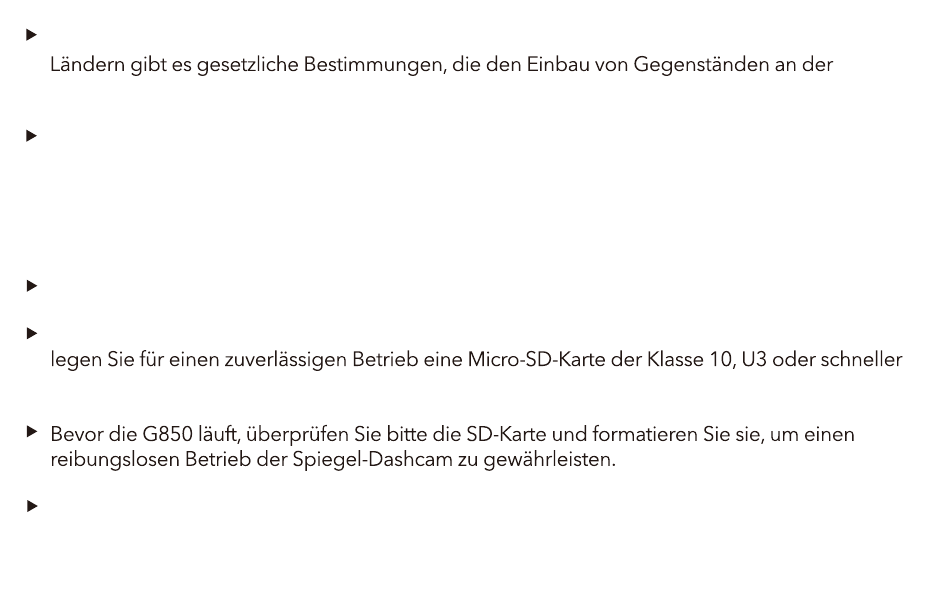Click the bullet arrow beside 'Bevor die G850'
This screenshot has width=950, height=614.
tap(32, 432)
